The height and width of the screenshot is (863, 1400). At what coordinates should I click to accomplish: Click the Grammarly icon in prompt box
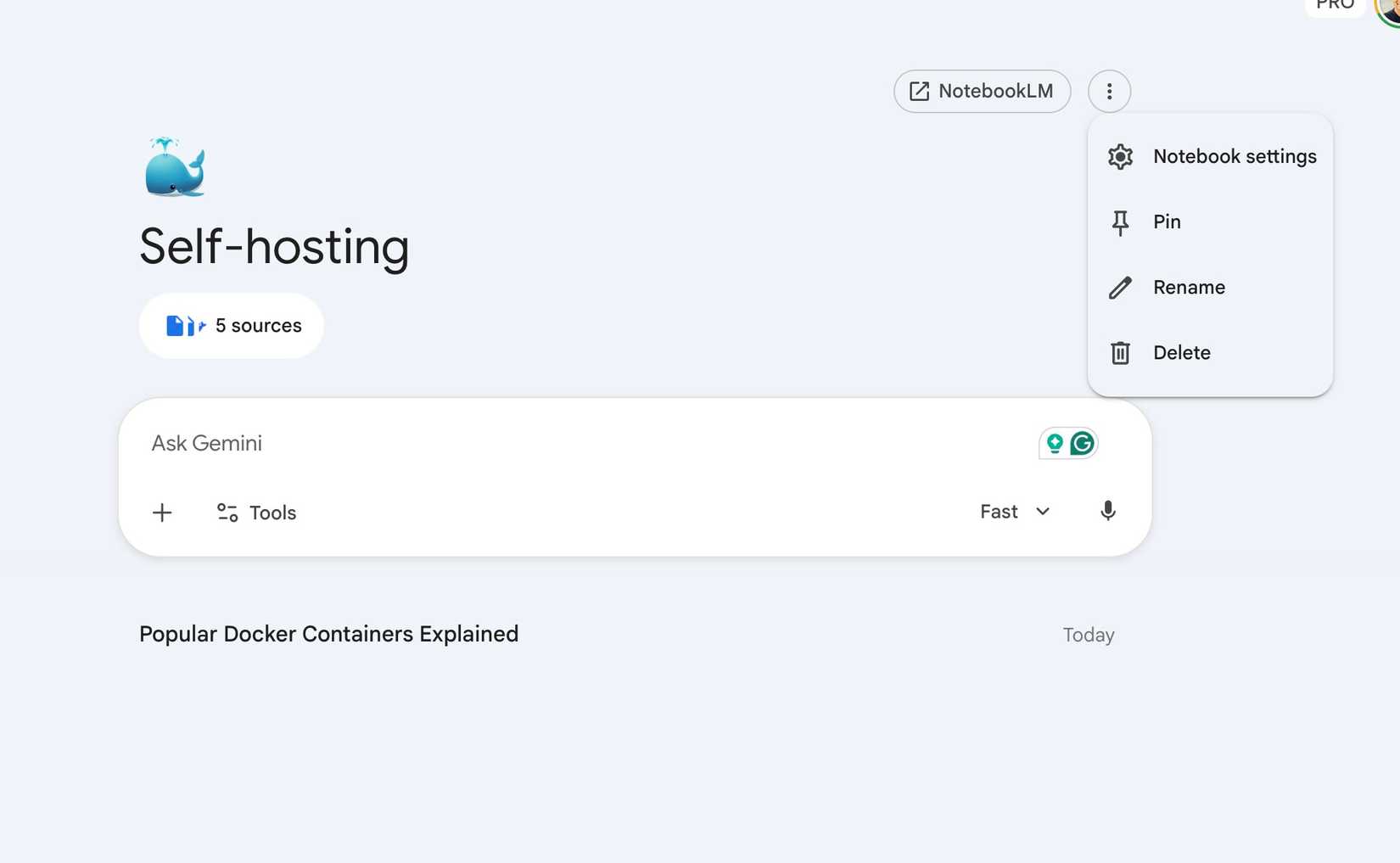1082,443
